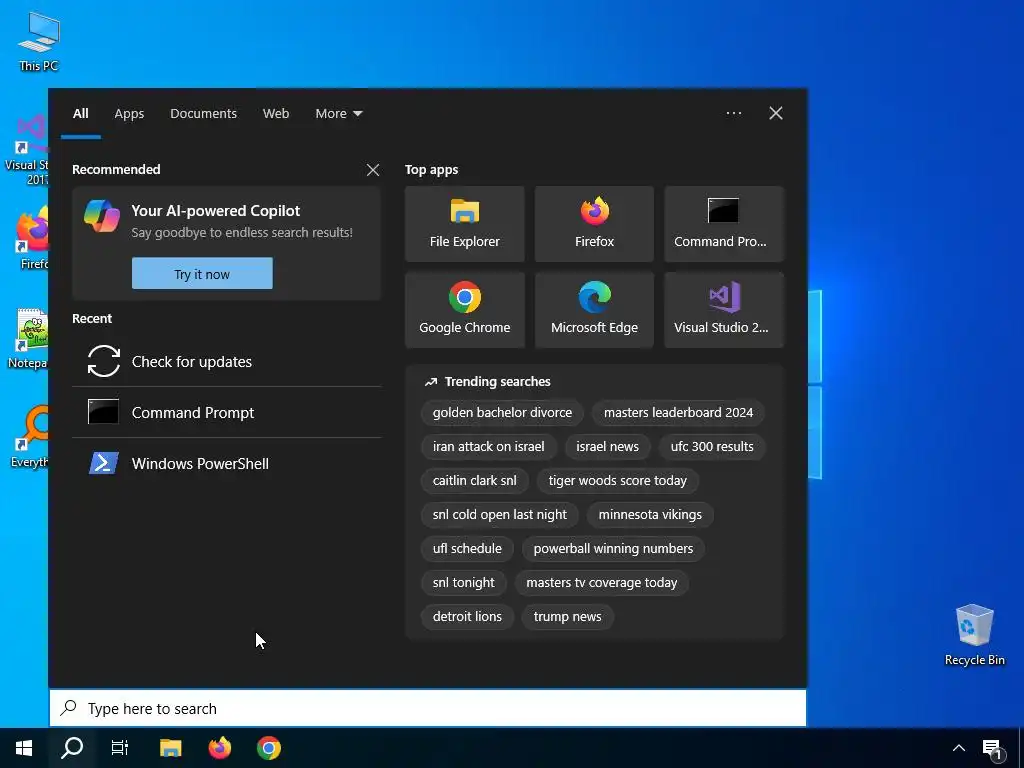This screenshot has width=1024, height=768.
Task: Click Your AI-powered Copilot heading
Action: (x=216, y=210)
